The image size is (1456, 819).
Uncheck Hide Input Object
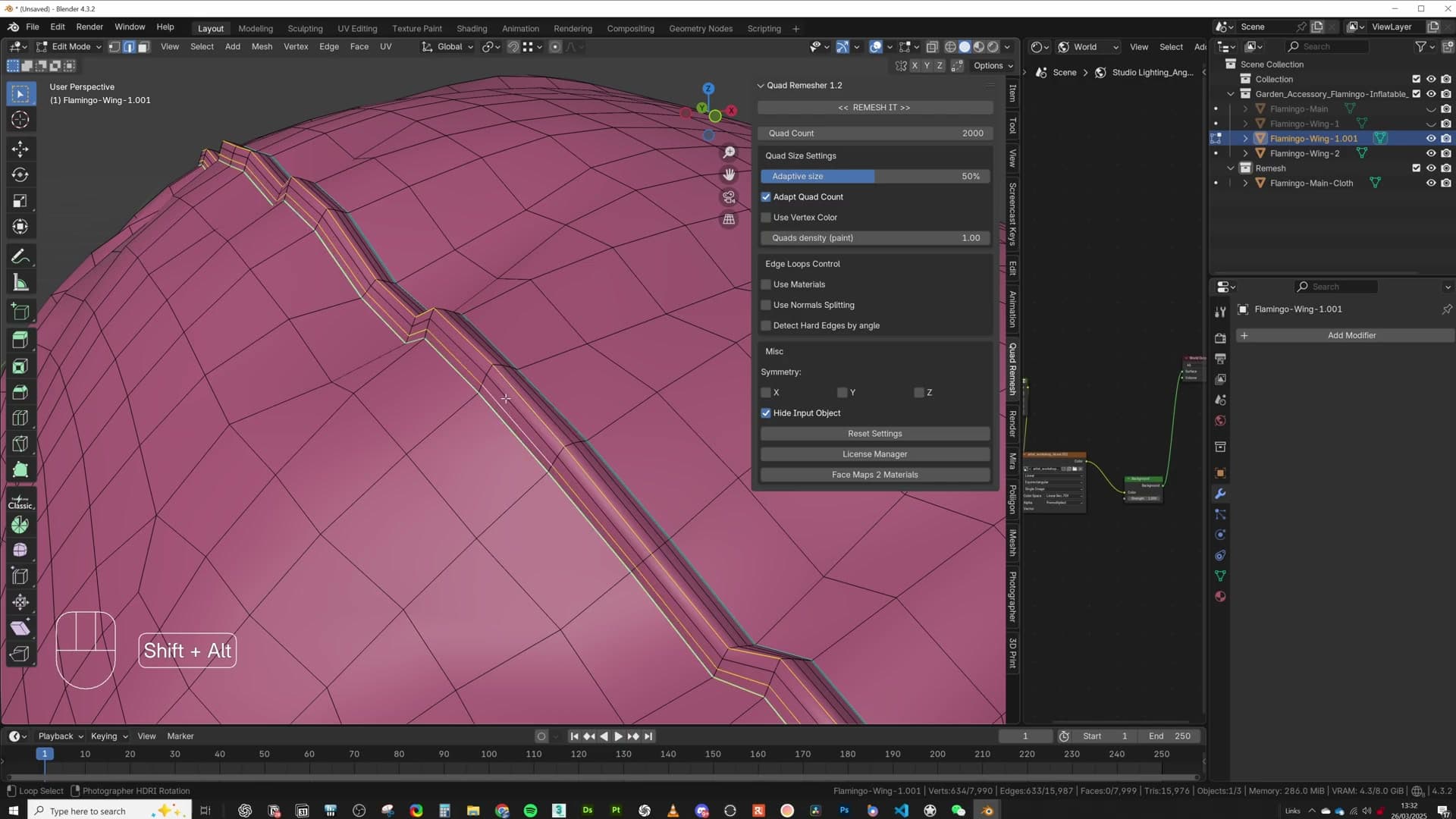click(x=766, y=413)
